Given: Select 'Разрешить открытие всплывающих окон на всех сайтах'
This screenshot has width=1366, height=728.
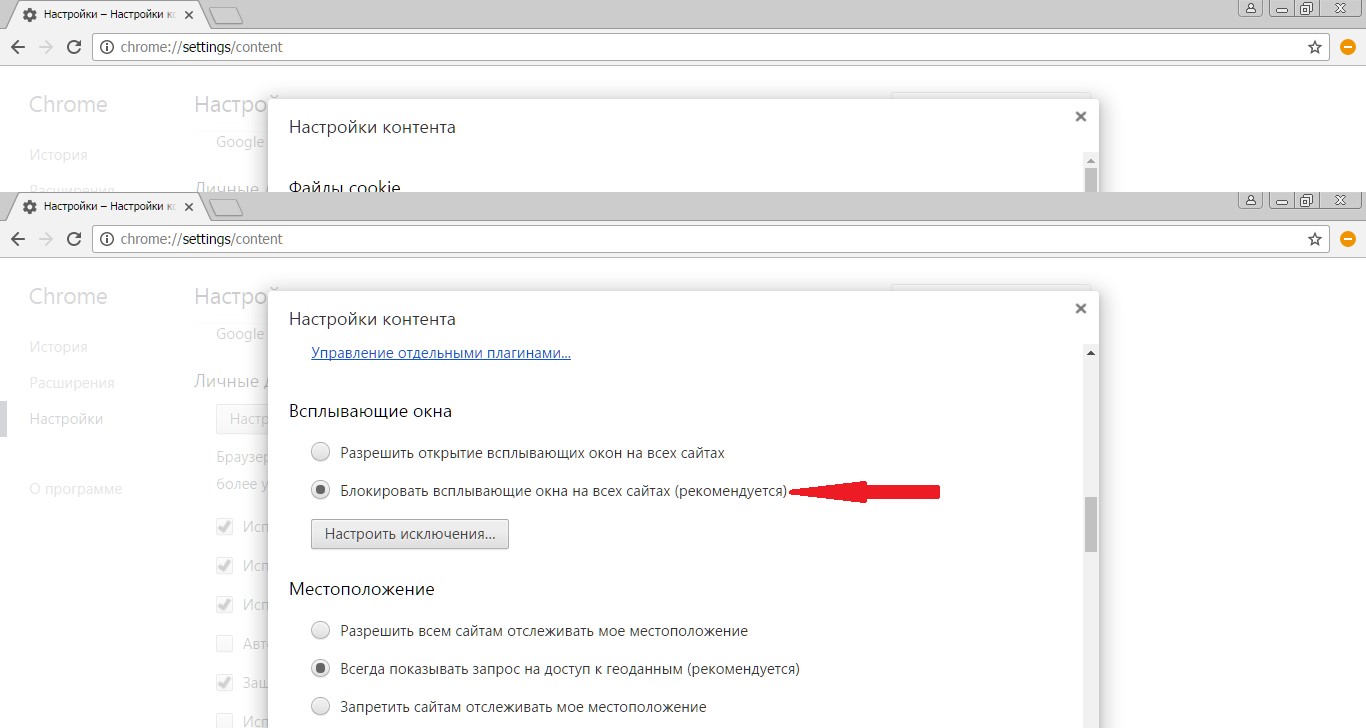Looking at the screenshot, I should point(320,452).
